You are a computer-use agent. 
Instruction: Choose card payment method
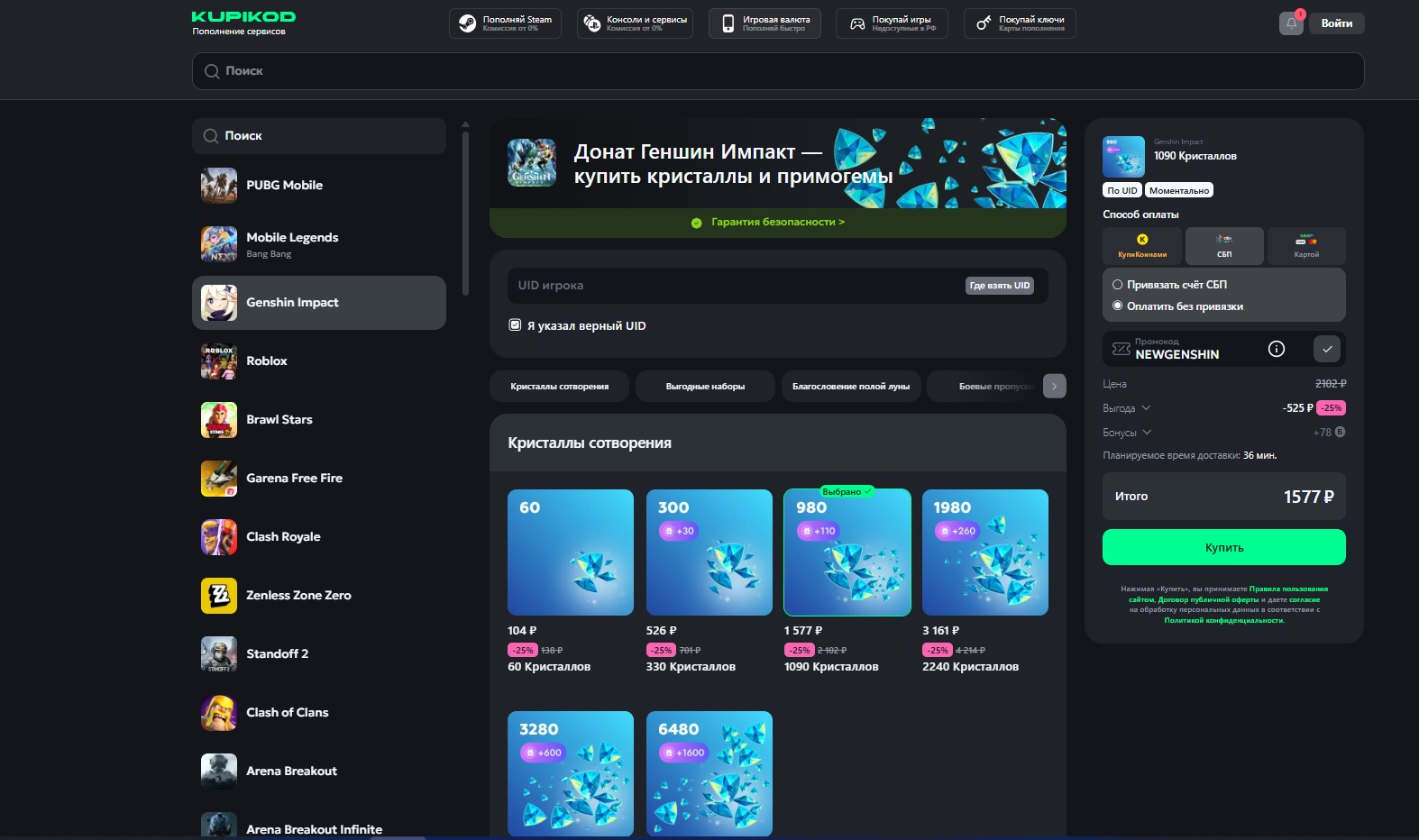(1306, 245)
